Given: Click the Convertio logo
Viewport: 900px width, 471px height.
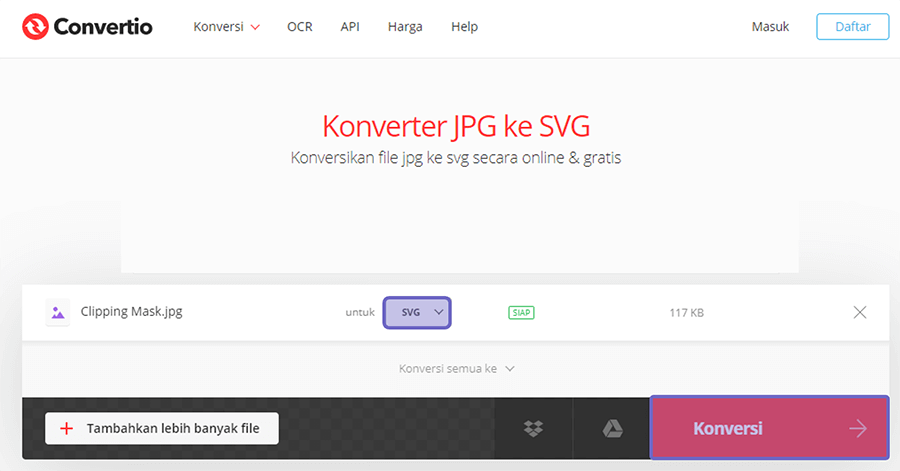Looking at the screenshot, I should point(87,26).
